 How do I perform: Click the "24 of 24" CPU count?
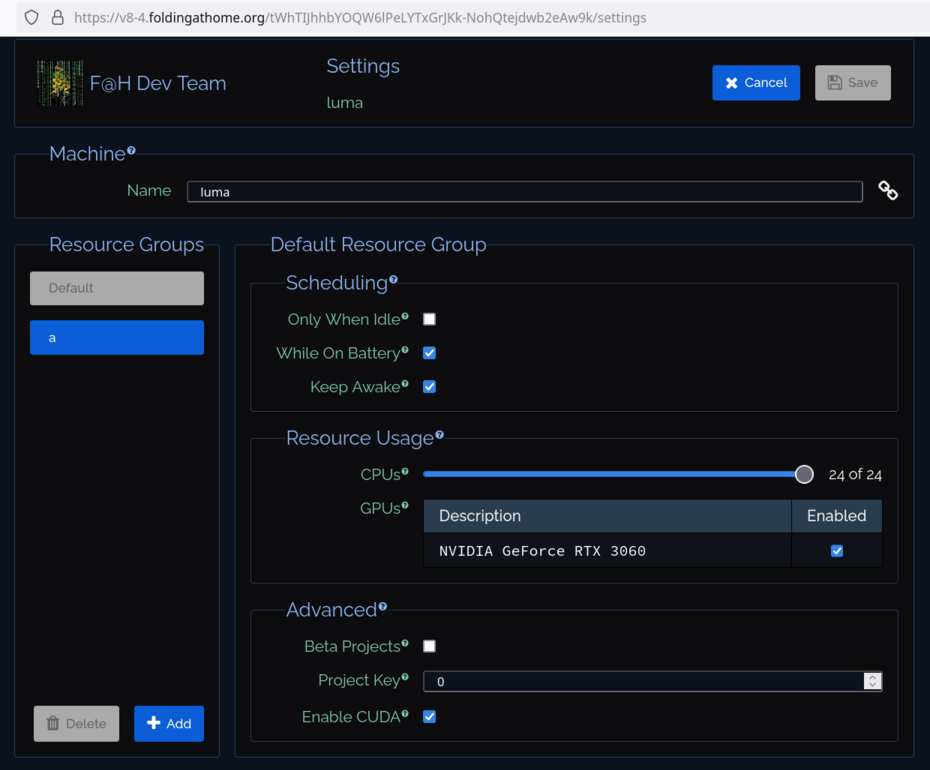click(x=855, y=475)
